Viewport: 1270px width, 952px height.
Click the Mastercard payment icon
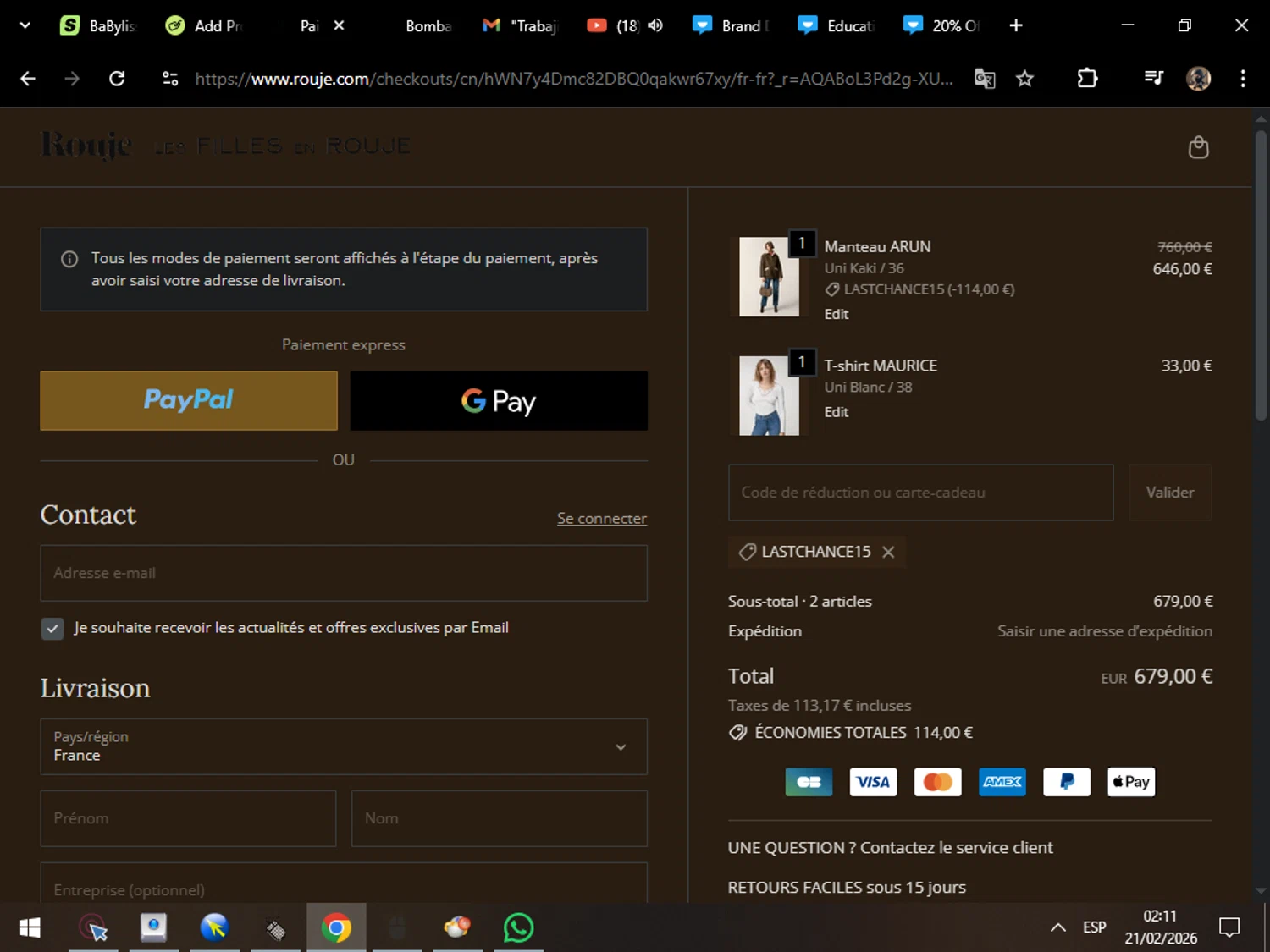(x=937, y=782)
